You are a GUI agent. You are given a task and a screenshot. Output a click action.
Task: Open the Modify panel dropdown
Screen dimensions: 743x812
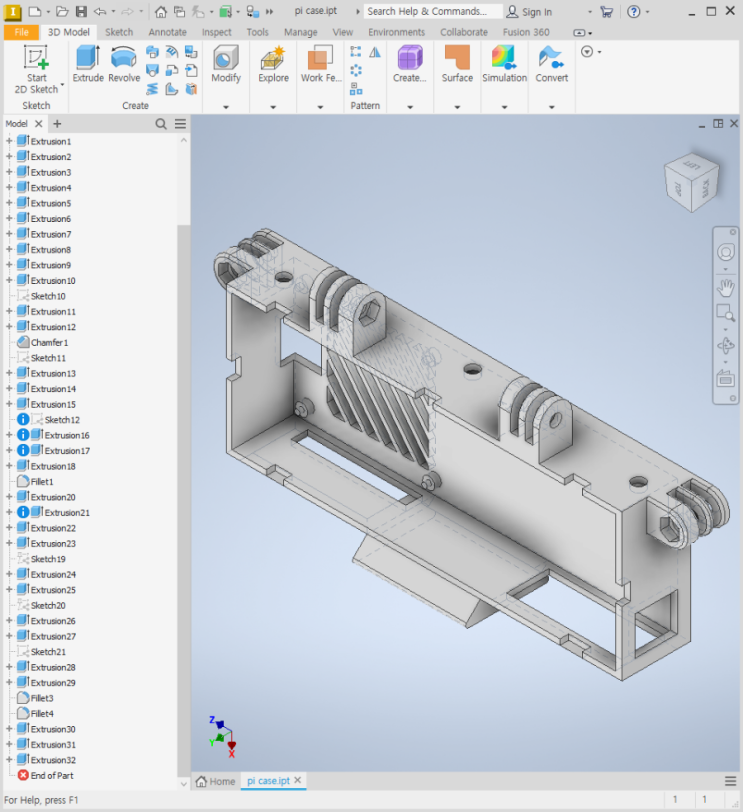coord(226,106)
